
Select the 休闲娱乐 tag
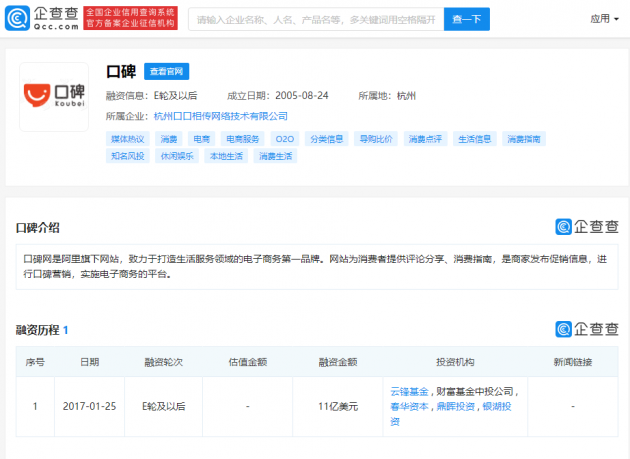point(177,156)
